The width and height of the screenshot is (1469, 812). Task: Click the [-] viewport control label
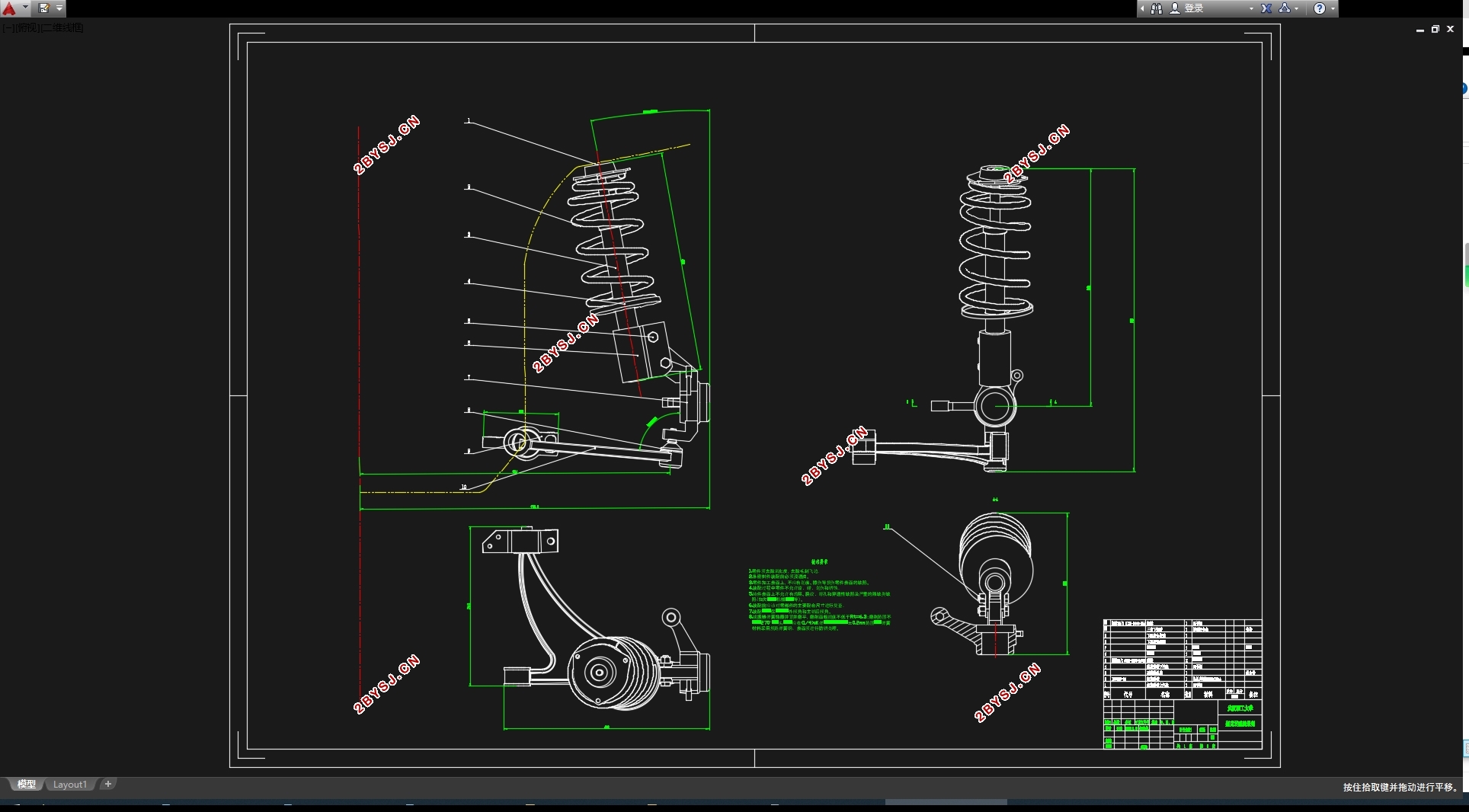click(8, 27)
